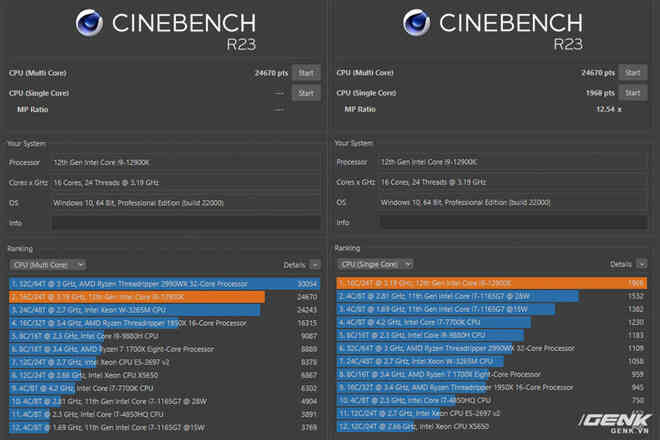The height and width of the screenshot is (440, 660).
Task: Click the 1968 pts Single Core score
Action: point(600,93)
